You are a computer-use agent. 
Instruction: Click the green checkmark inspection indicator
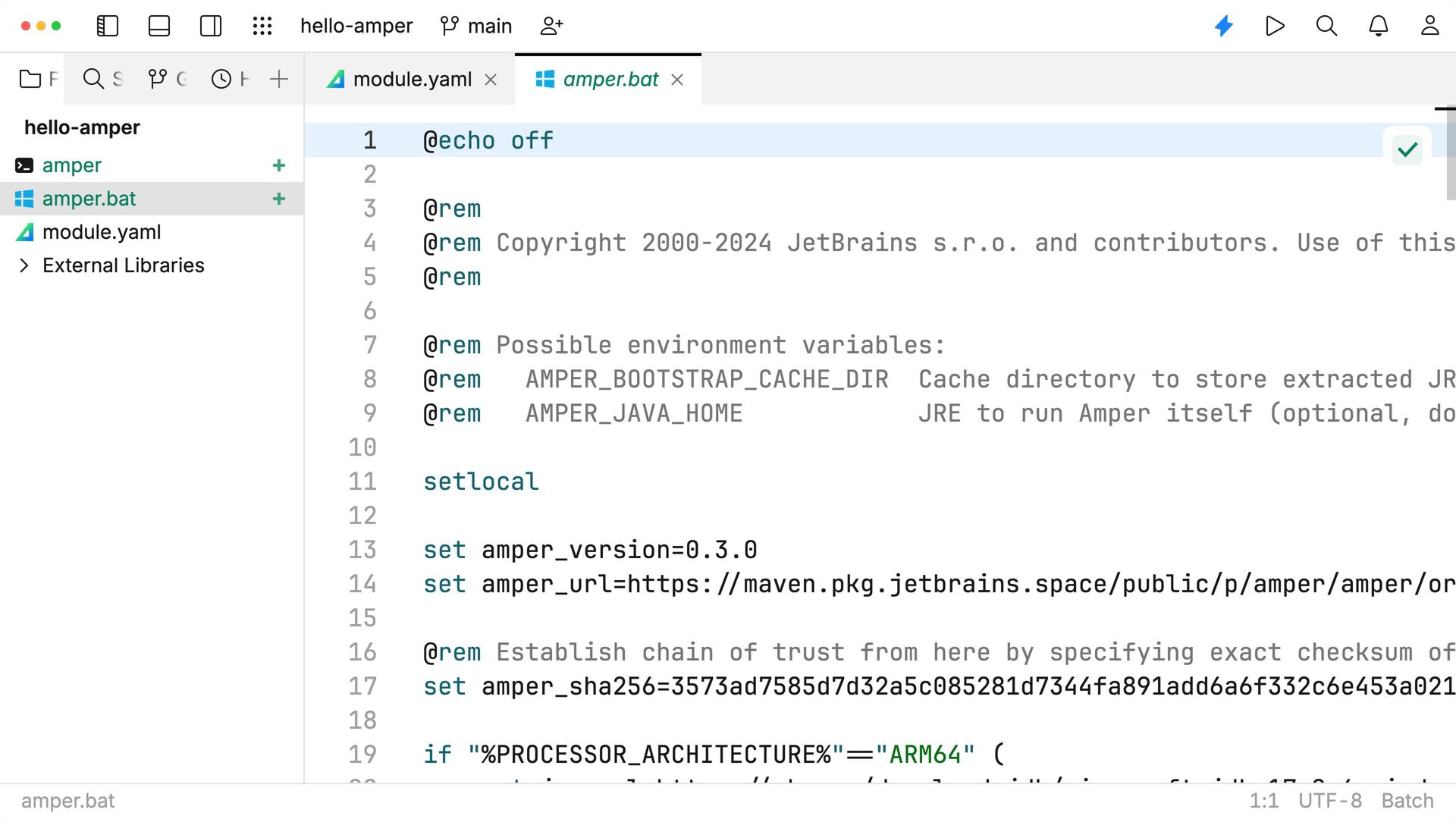pos(1407,149)
